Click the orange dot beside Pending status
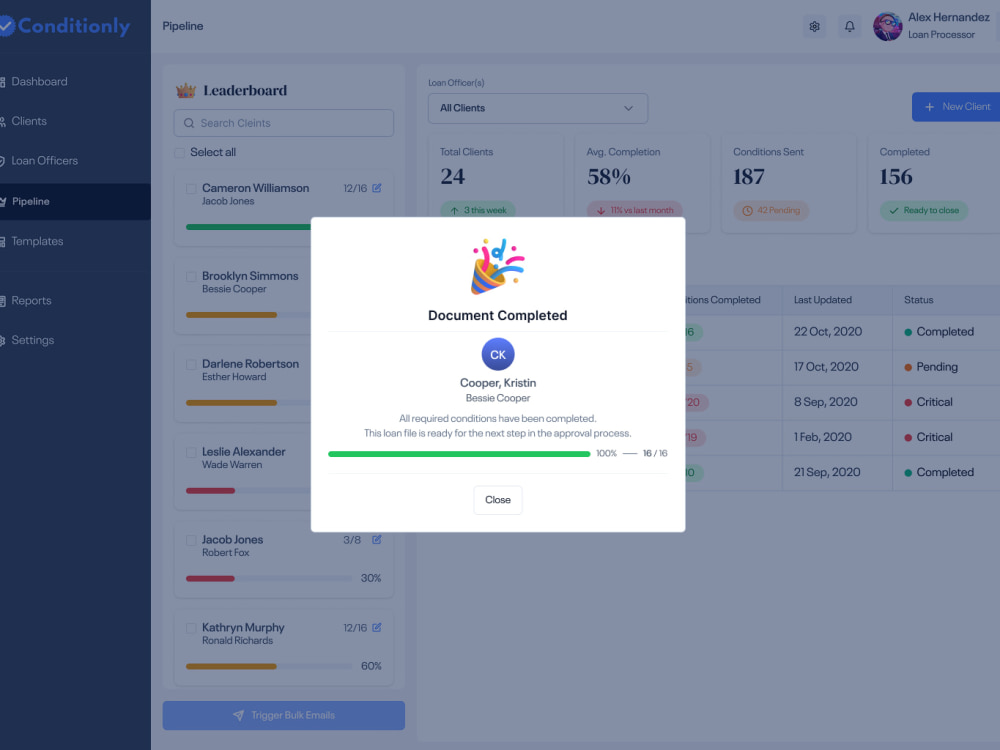This screenshot has width=1000, height=750. point(908,367)
